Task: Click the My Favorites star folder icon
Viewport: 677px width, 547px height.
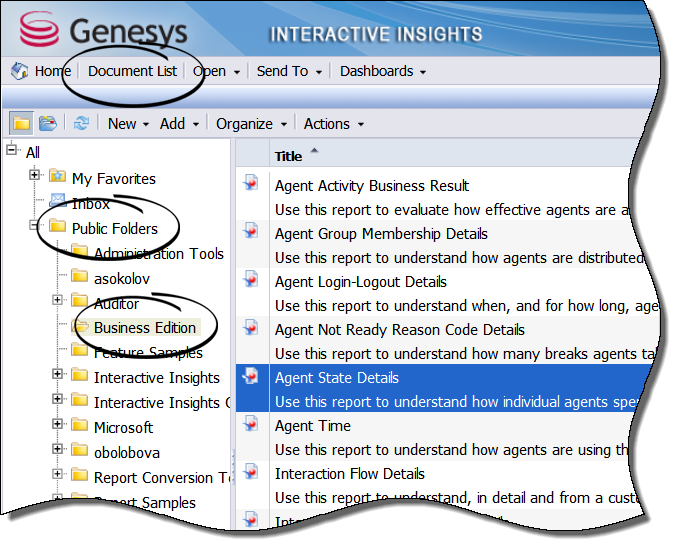Action: 58,178
